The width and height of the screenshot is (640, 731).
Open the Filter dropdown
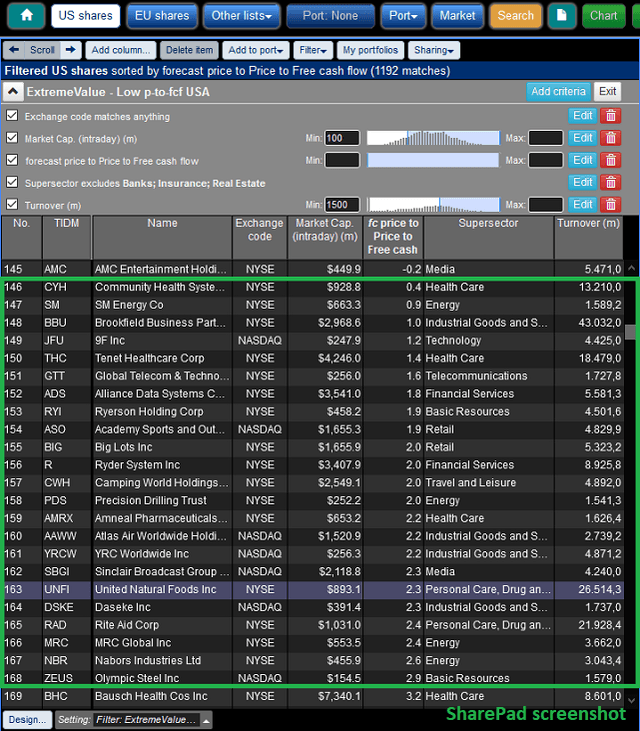point(313,50)
